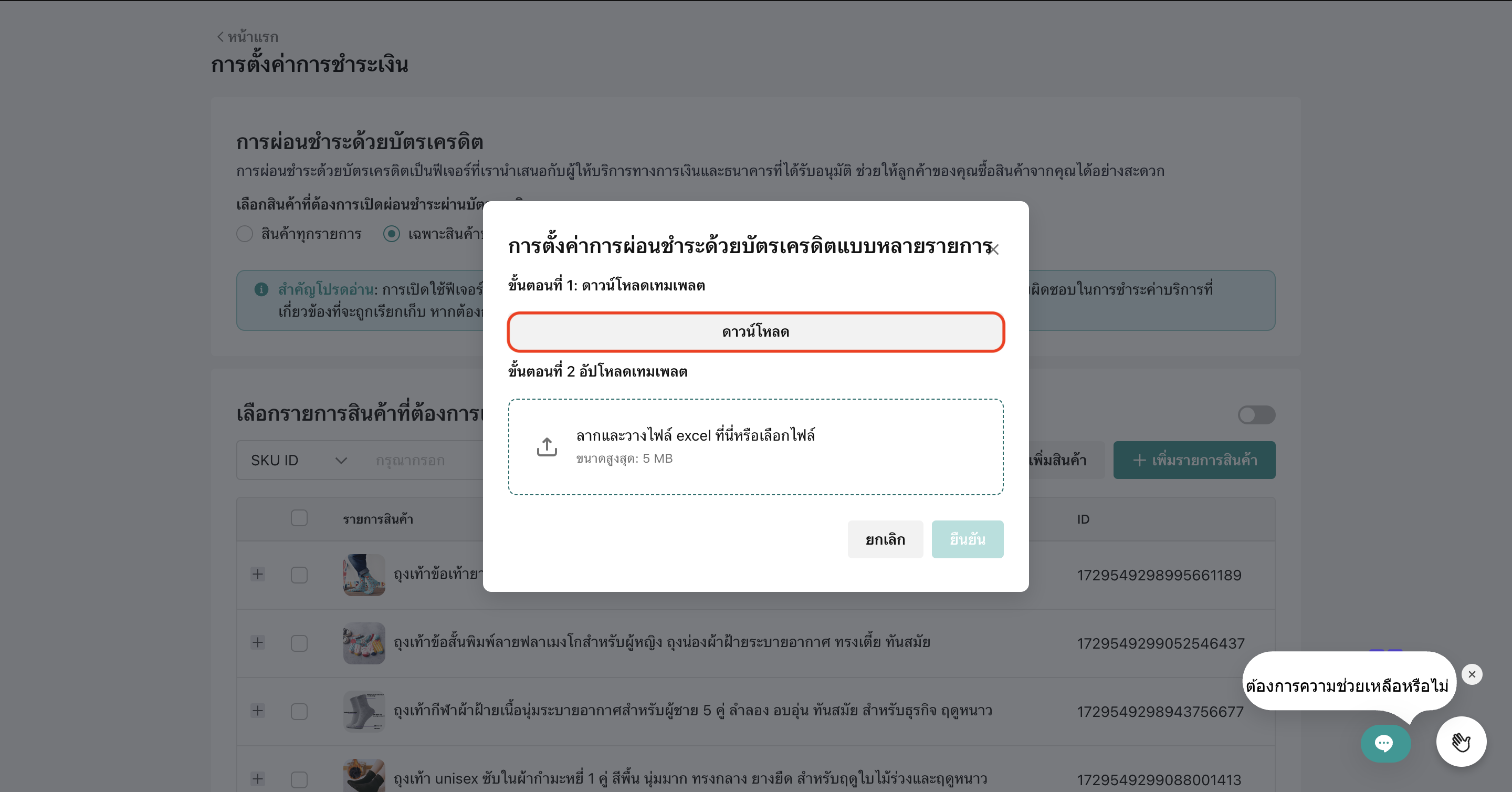The height and width of the screenshot is (792, 1512).
Task: Click the upload arrow icon
Action: pyautogui.click(x=547, y=447)
